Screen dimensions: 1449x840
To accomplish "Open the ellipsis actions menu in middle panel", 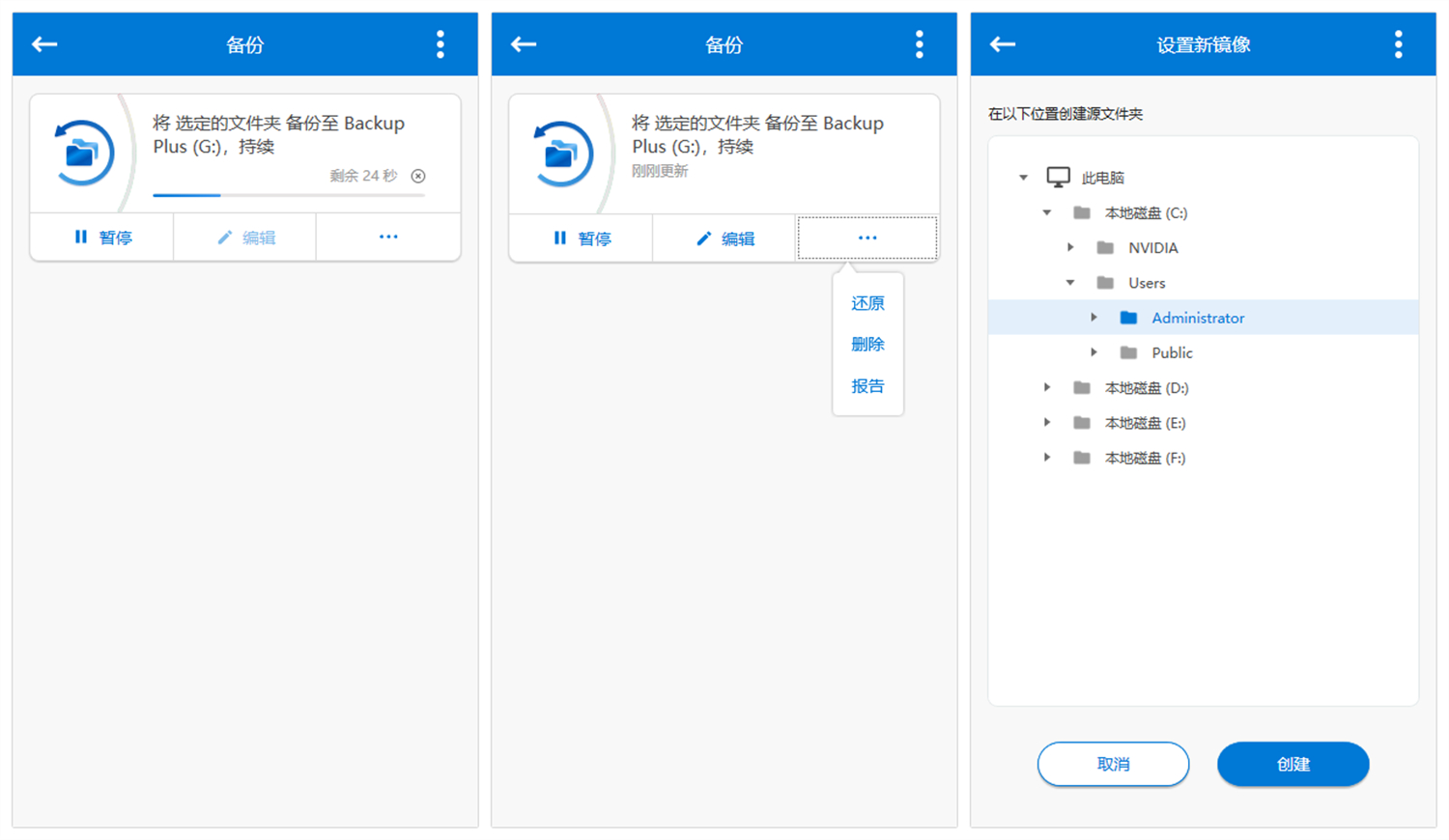I will tap(867, 237).
